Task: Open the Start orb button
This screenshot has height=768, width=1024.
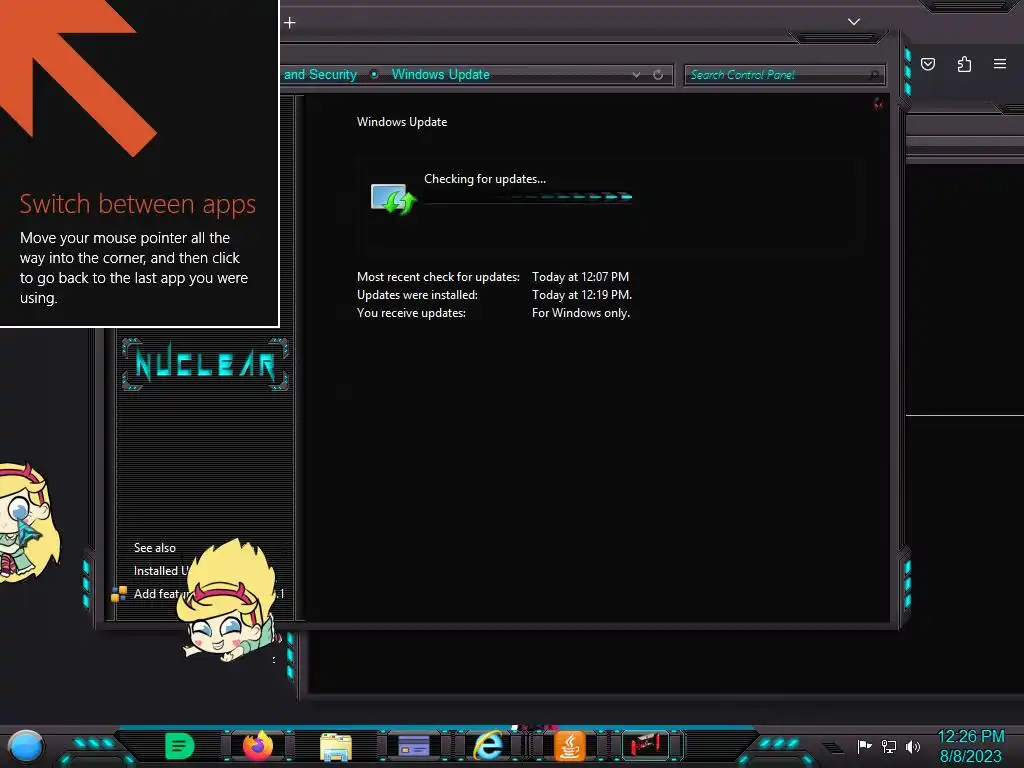Action: [x=25, y=746]
